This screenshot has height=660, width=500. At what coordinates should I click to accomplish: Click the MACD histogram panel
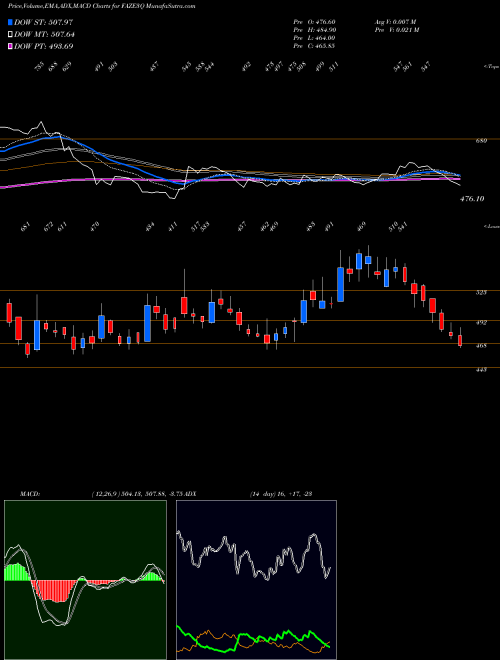tap(85, 580)
